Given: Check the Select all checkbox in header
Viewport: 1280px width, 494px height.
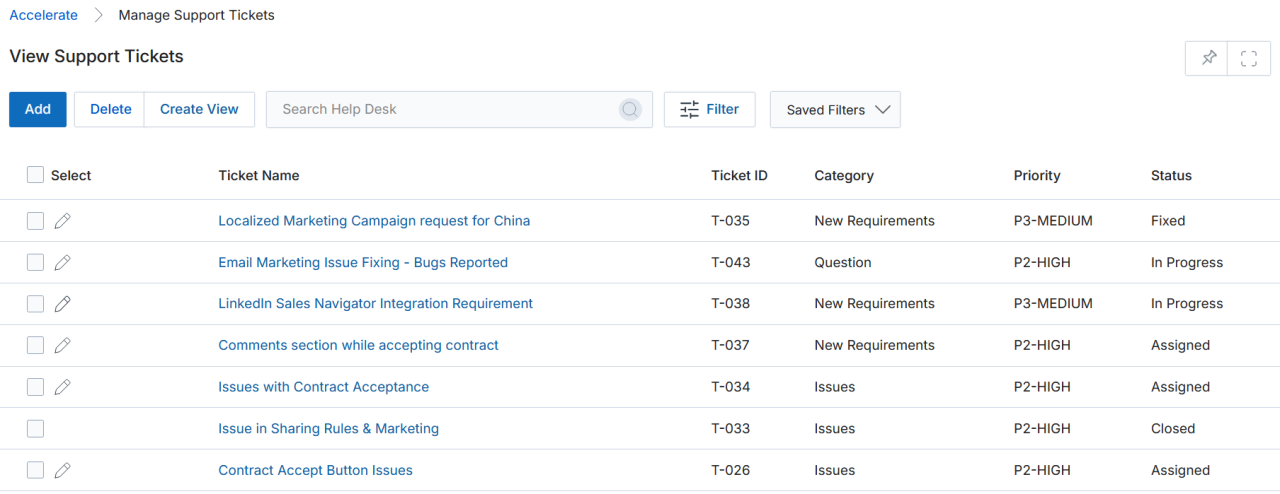Looking at the screenshot, I should pyautogui.click(x=35, y=175).
